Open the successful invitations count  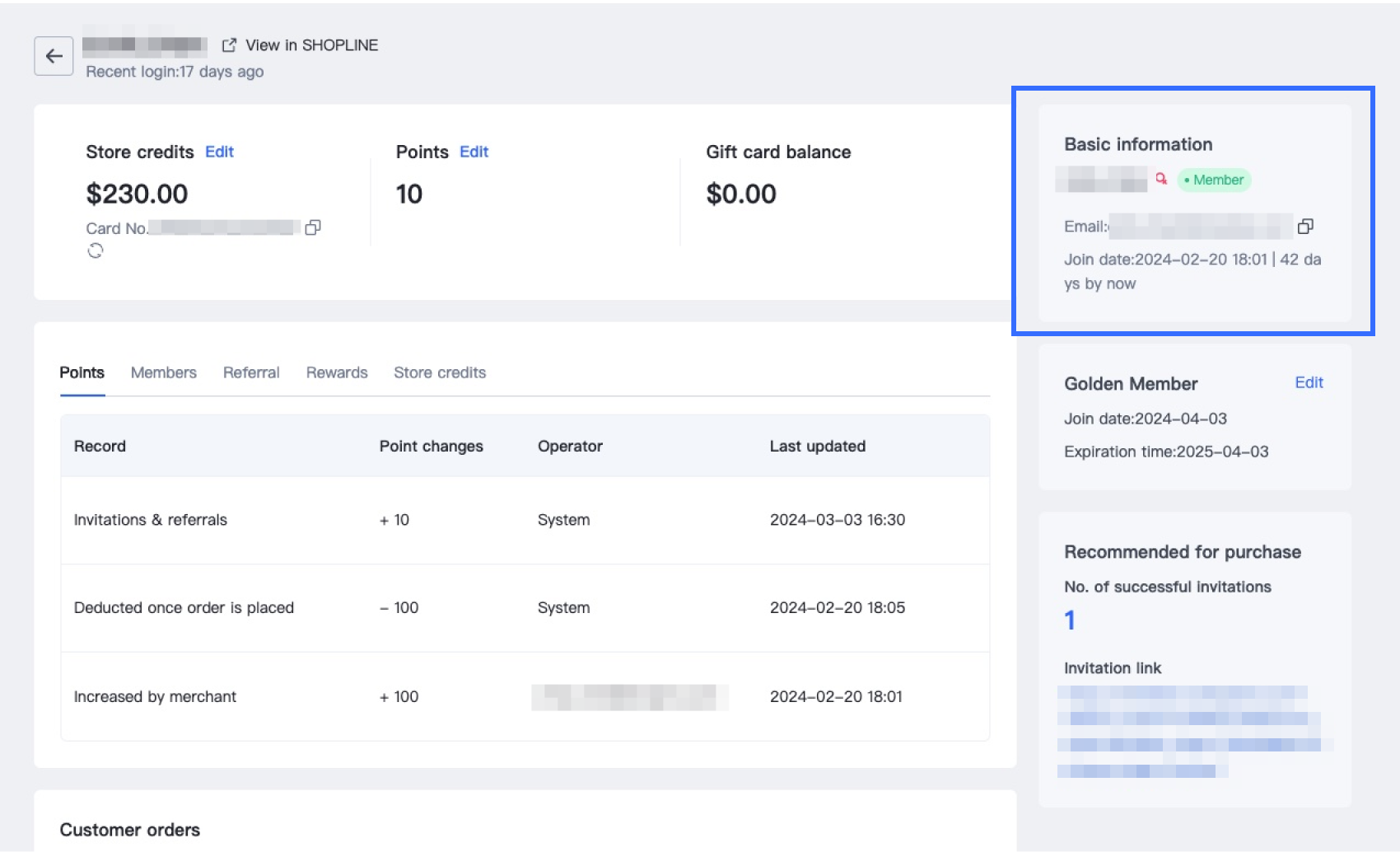coord(1070,620)
